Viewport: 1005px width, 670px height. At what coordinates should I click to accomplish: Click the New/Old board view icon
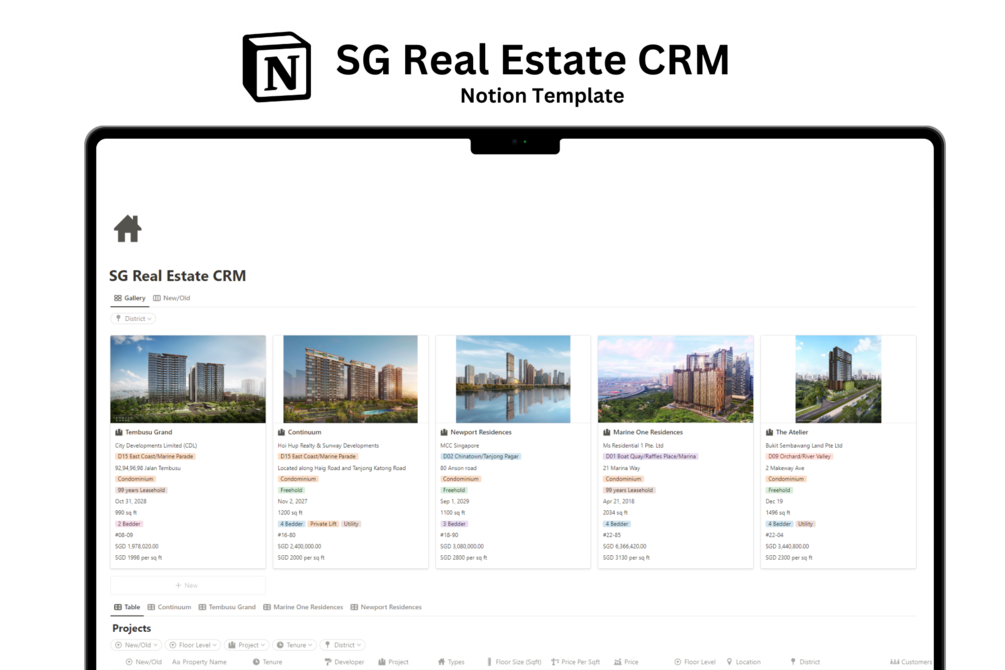pyautogui.click(x=157, y=298)
